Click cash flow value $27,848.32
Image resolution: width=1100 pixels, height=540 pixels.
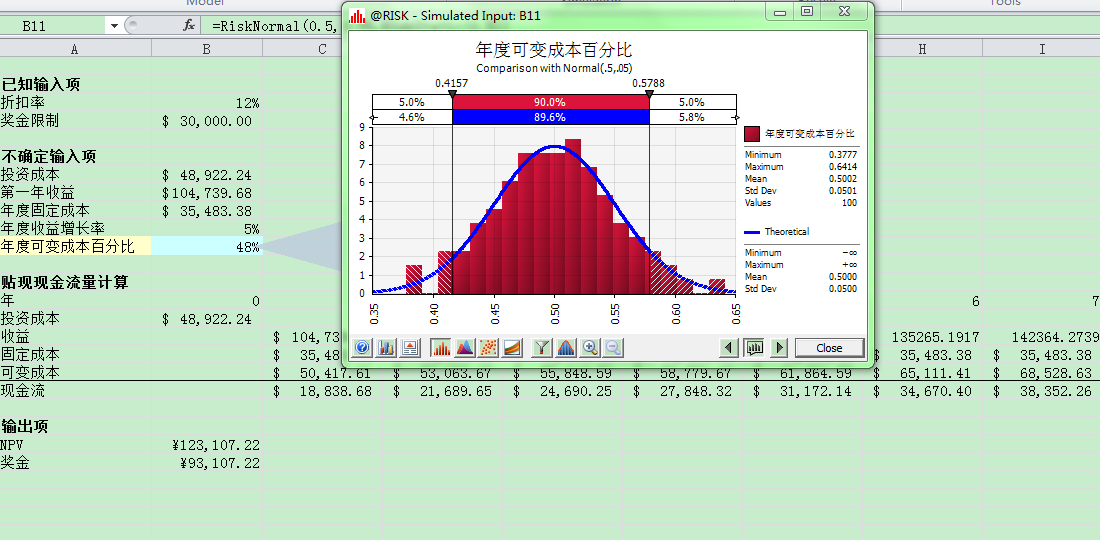coord(684,391)
